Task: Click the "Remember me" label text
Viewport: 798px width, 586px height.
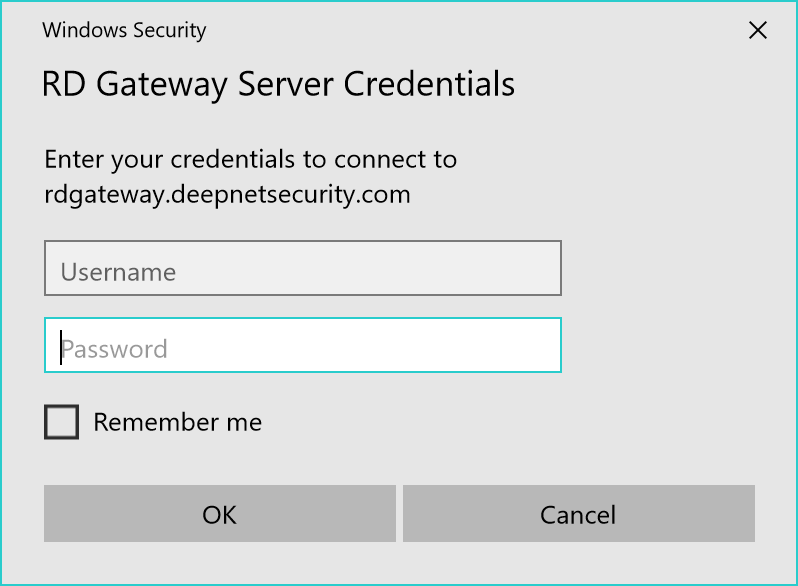Action: pos(177,423)
